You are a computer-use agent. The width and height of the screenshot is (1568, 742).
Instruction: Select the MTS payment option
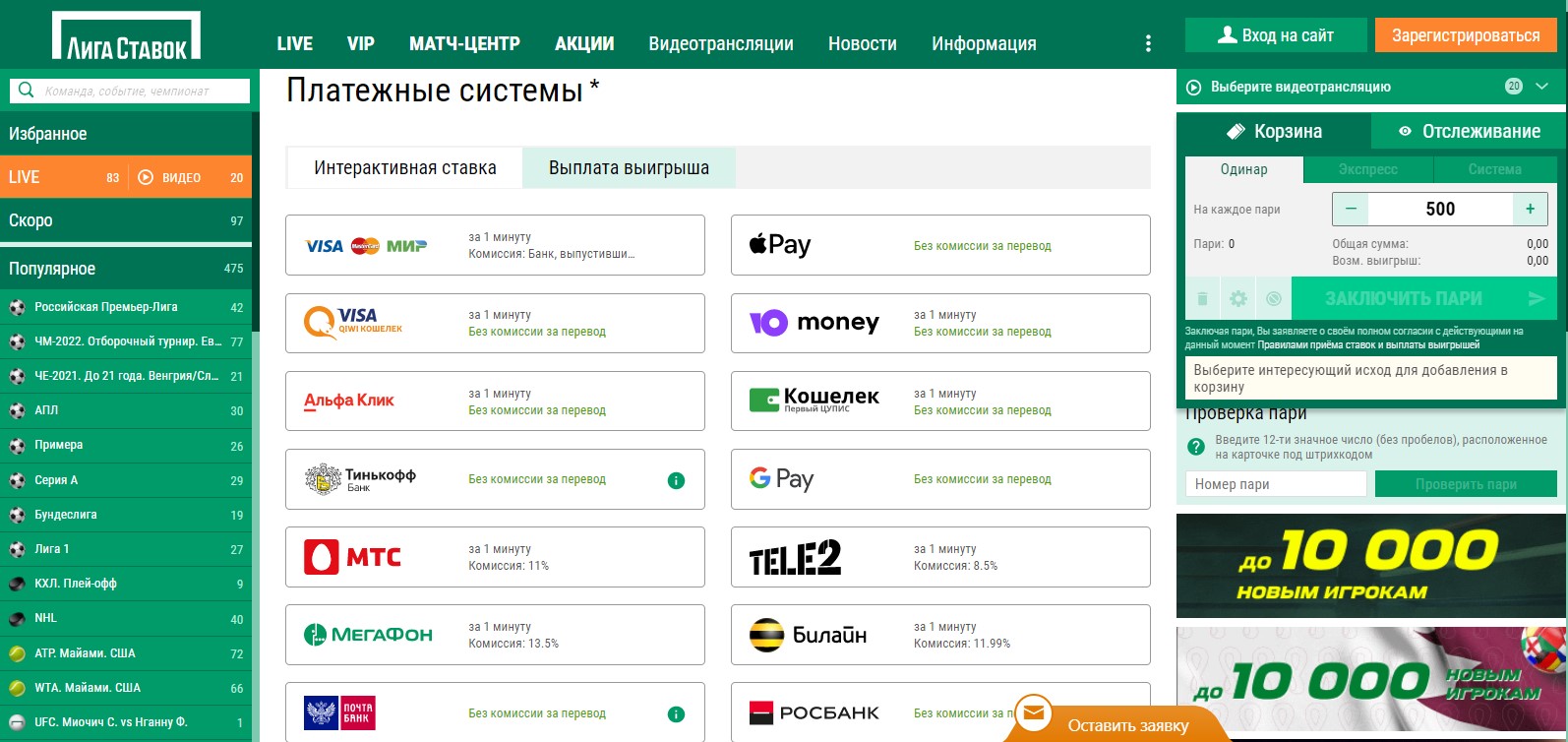(495, 557)
